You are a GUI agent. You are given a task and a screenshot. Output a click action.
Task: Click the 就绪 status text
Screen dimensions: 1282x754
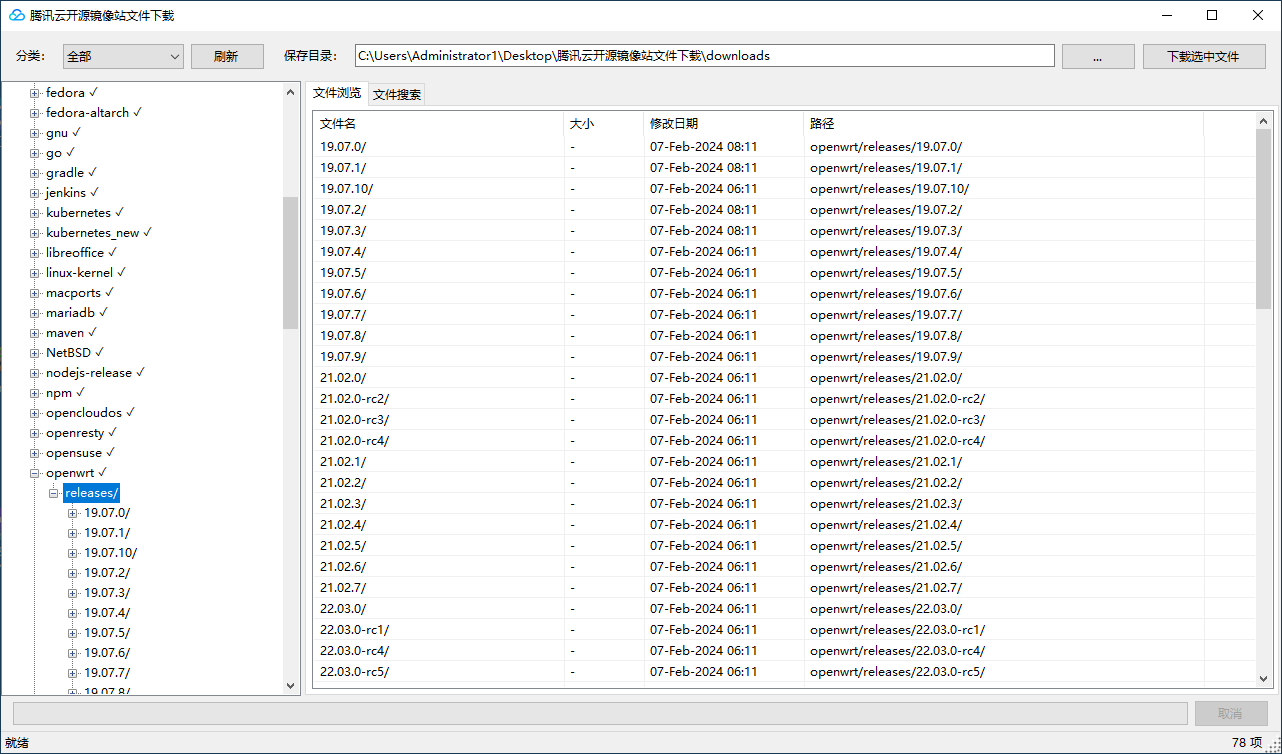coord(17,743)
